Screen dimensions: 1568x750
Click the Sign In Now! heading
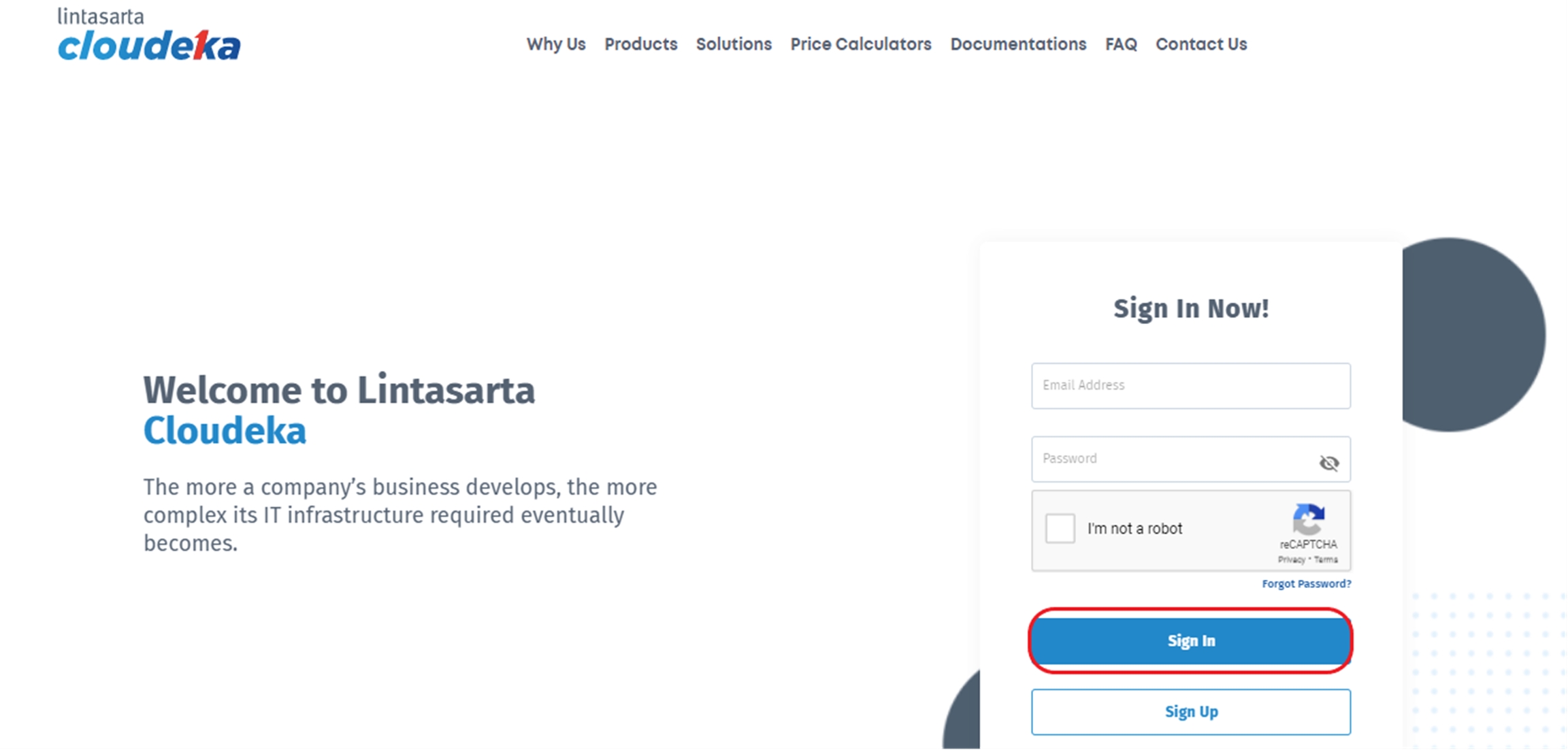click(1191, 309)
